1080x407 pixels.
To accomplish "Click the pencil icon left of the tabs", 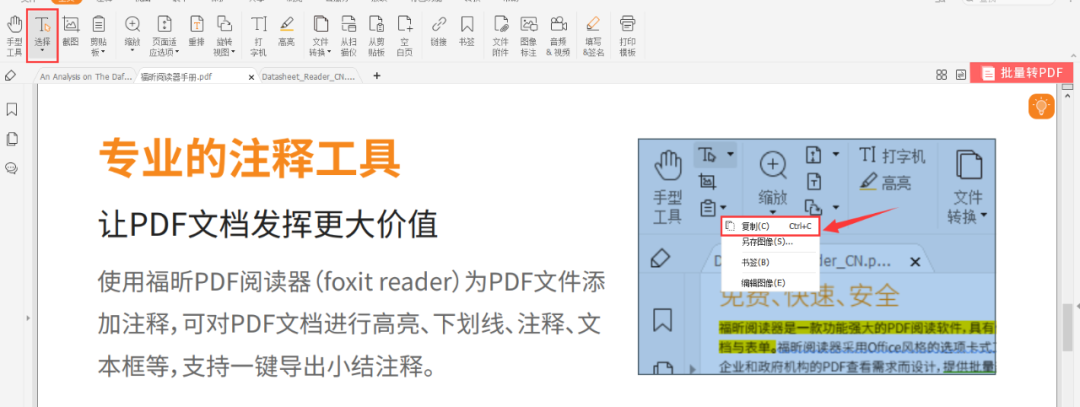I will pyautogui.click(x=10, y=76).
